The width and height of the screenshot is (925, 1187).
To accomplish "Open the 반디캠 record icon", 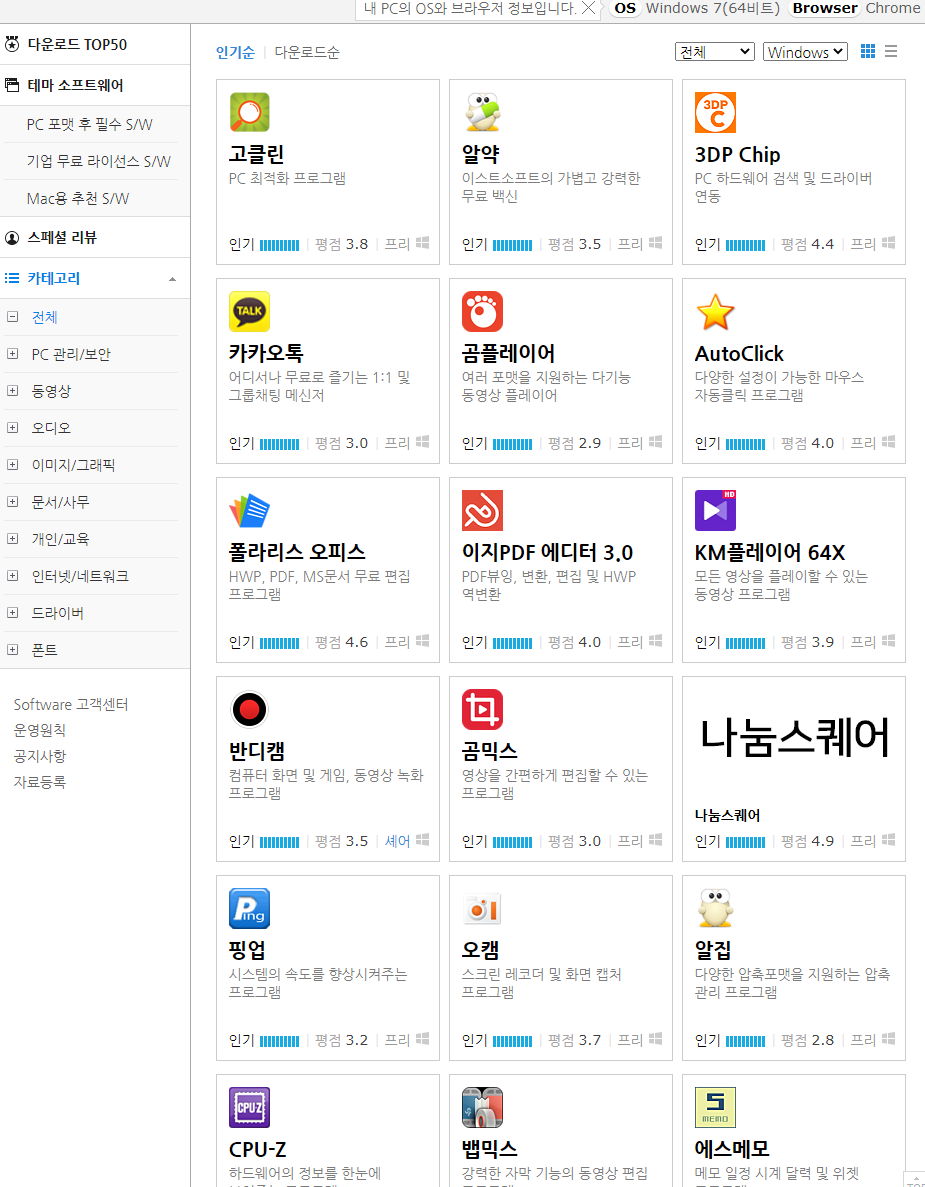I will pos(249,709).
